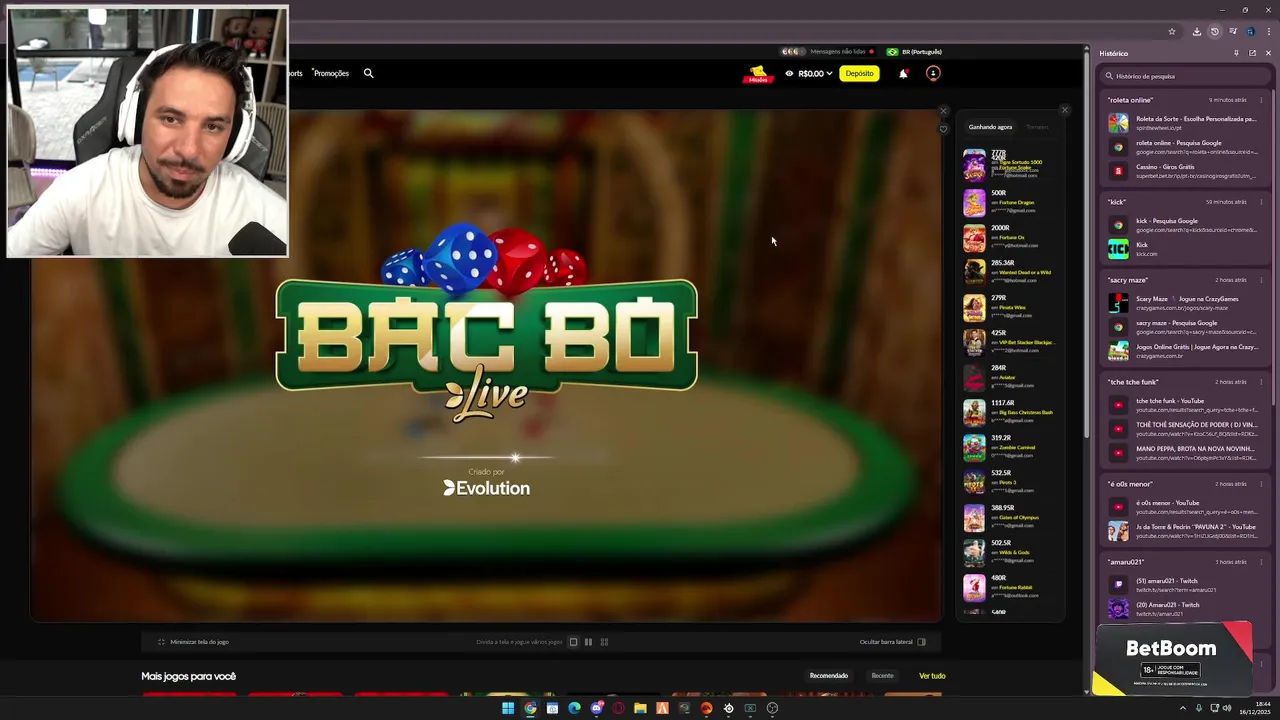Open more options for "amaru021" group
The image size is (1280, 720).
(x=1260, y=562)
